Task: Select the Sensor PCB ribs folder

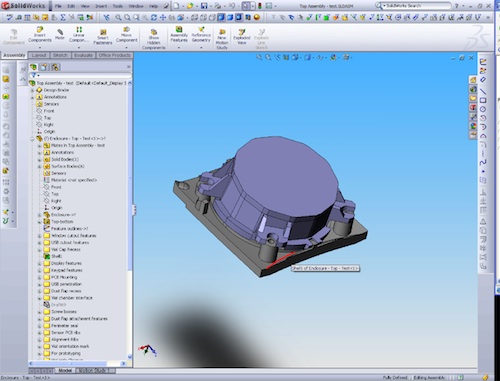Action: pos(66,332)
